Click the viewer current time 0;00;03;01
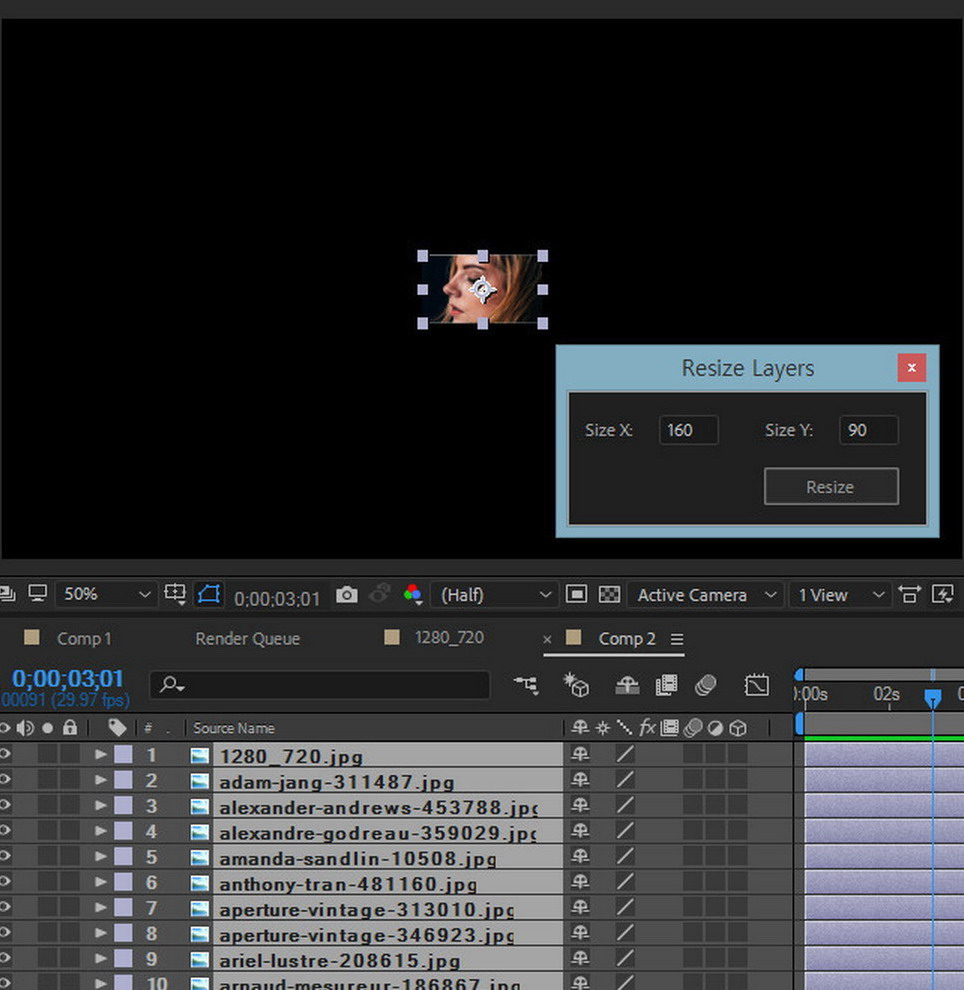964x990 pixels. tap(277, 599)
